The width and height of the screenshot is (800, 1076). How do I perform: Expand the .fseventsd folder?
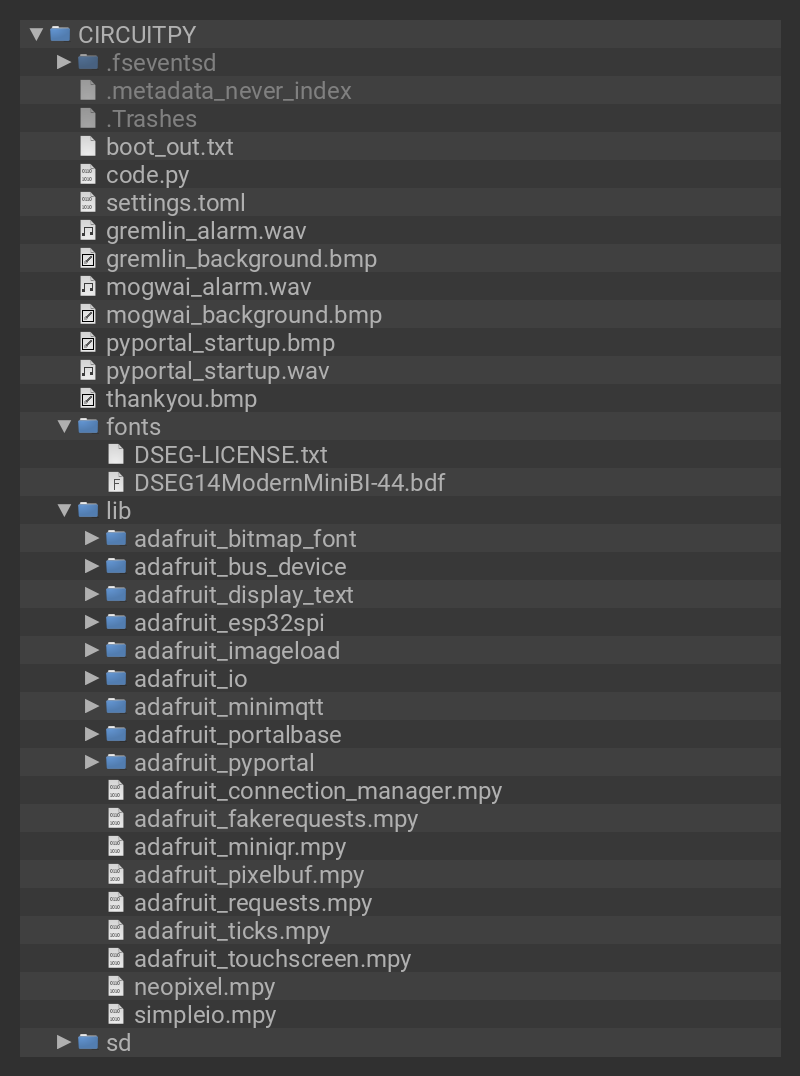tap(65, 63)
